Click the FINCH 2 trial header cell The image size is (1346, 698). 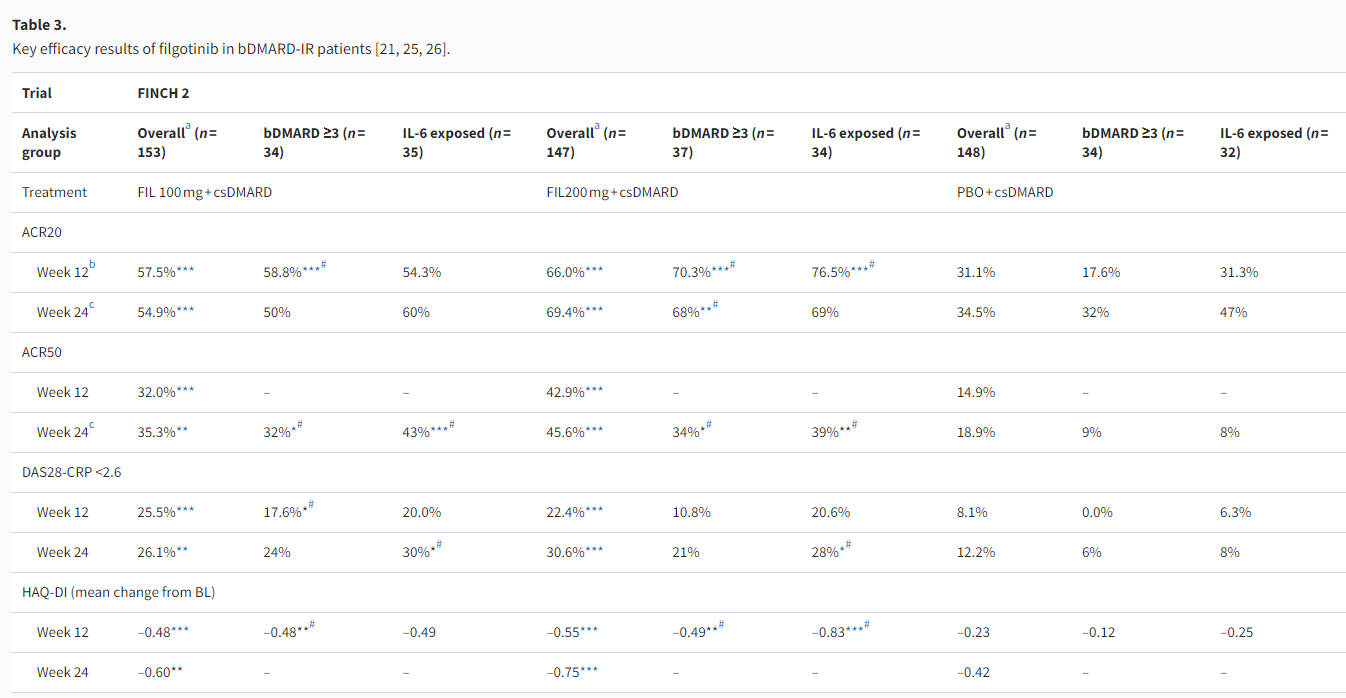[163, 93]
